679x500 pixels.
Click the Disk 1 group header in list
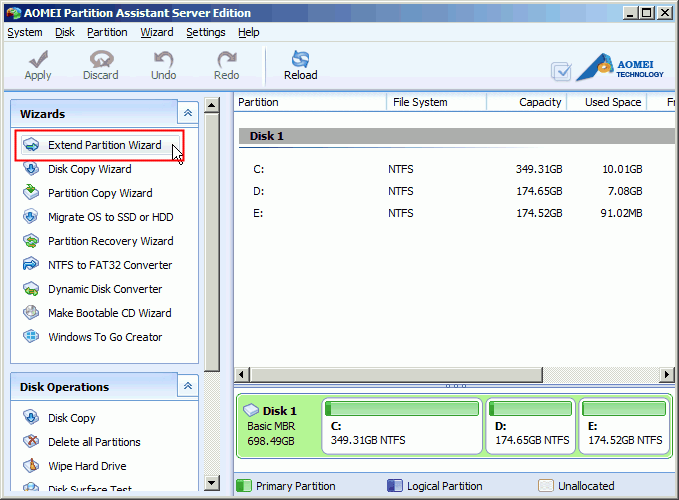point(456,136)
